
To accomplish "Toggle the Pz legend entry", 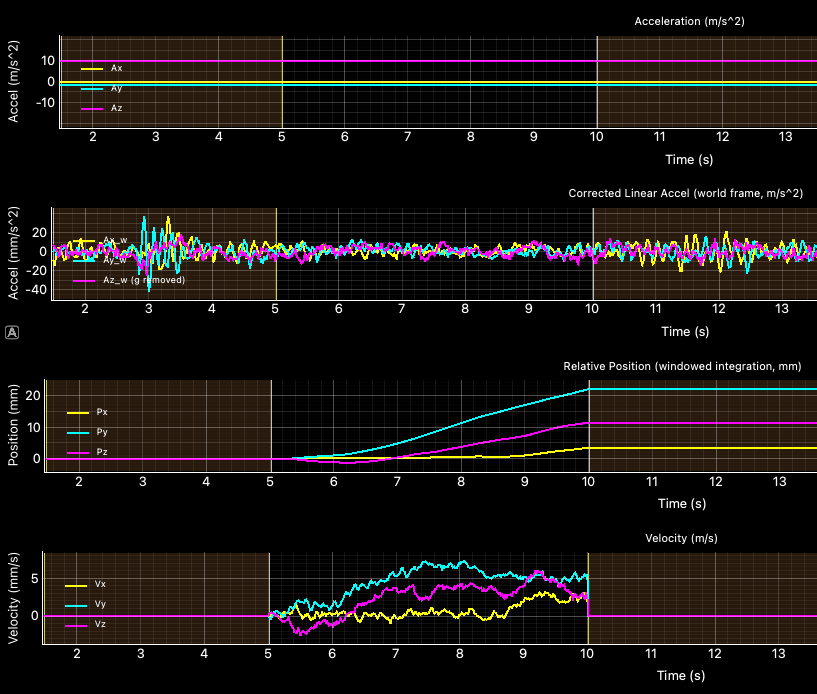I will pos(102,452).
